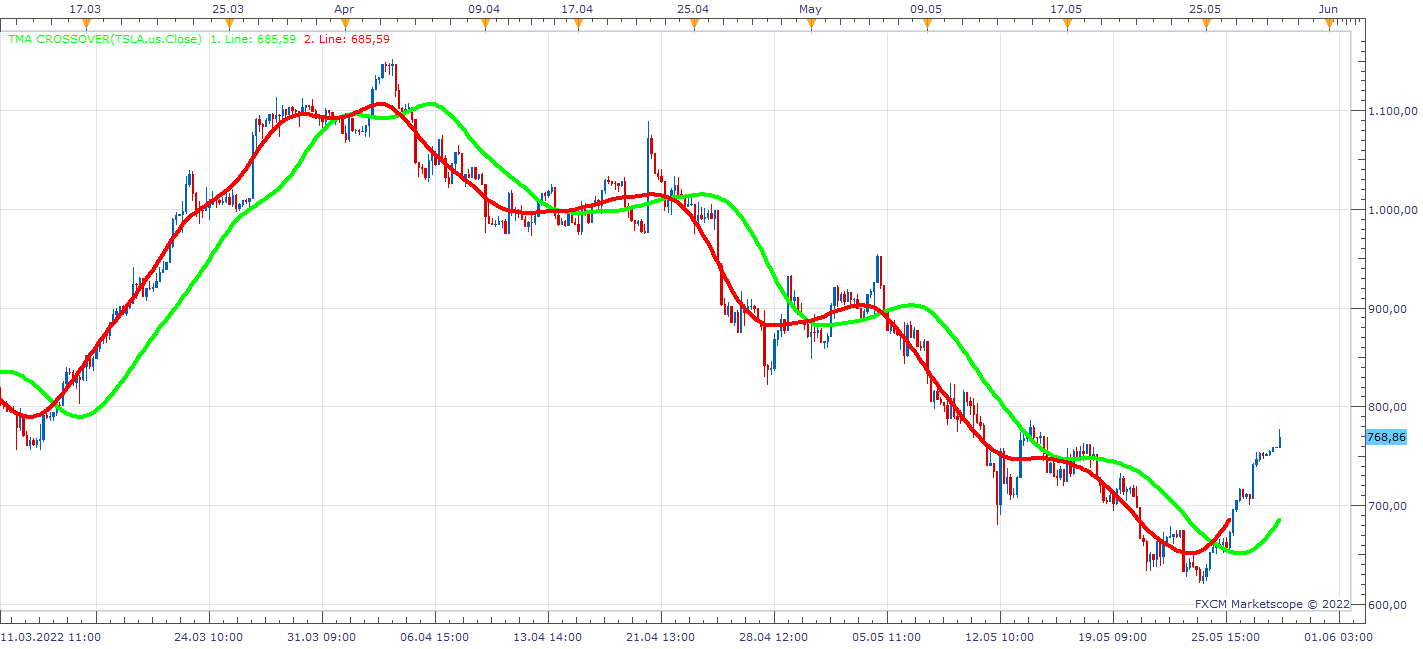
Task: Click the '31.03 09:00' time label
Action: 322,637
